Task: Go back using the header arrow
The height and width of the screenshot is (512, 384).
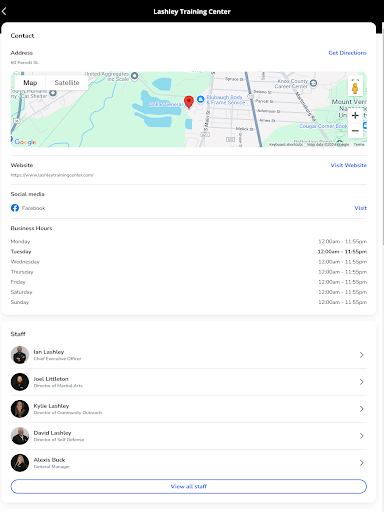Action: coord(4,11)
